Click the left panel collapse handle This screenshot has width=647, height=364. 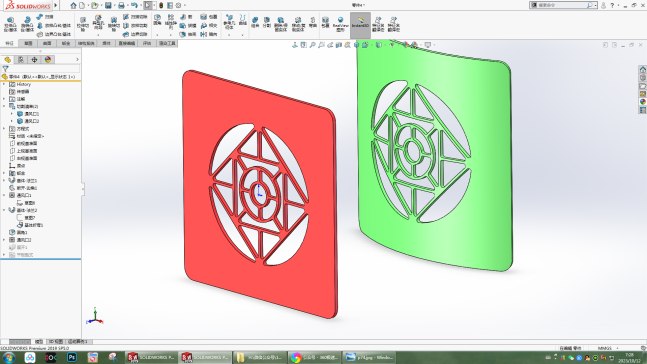(83, 189)
